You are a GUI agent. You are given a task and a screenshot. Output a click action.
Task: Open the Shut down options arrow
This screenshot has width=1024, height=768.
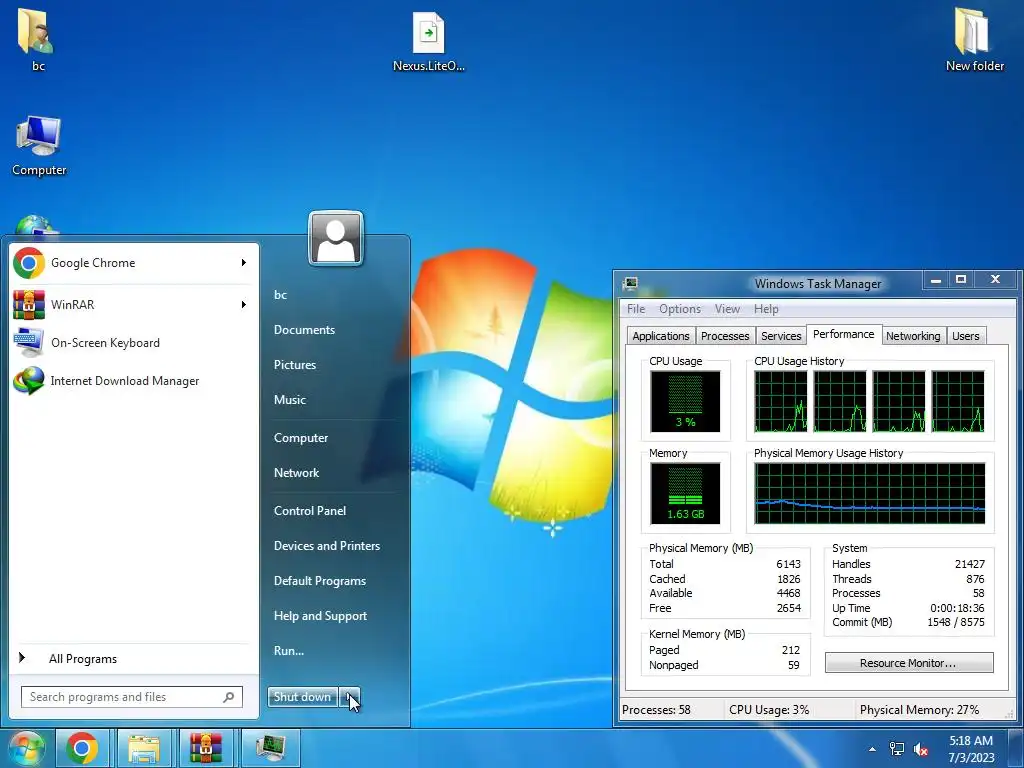(349, 697)
